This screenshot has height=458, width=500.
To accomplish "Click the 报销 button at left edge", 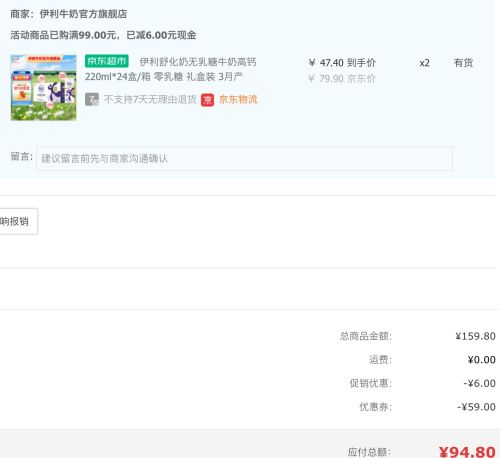I will click(x=18, y=221).
